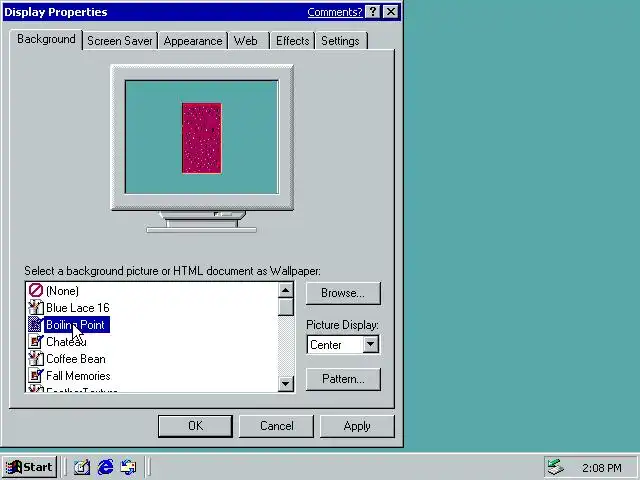
Task: Click the Comments? link in title bar
Action: [x=335, y=12]
